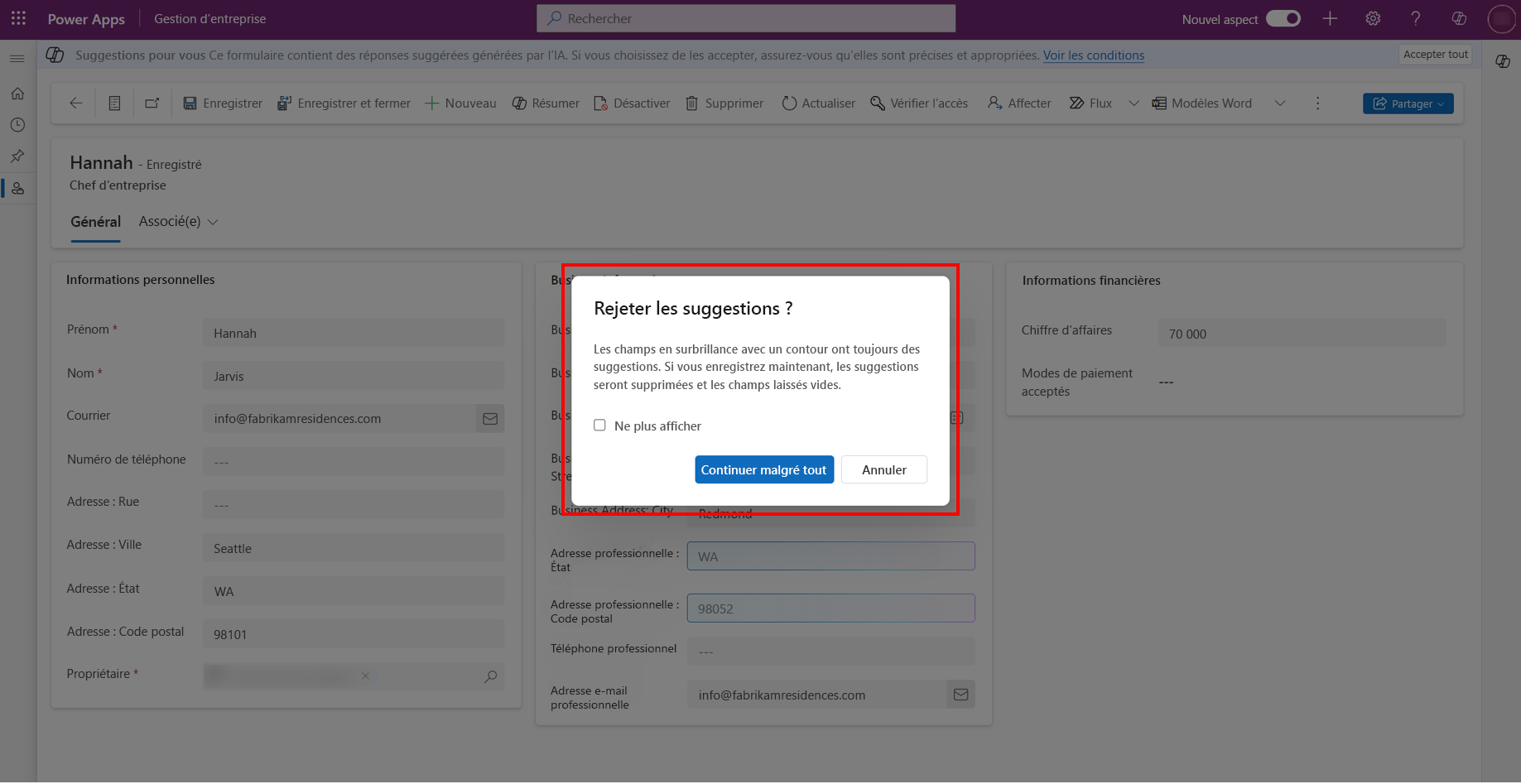The width and height of the screenshot is (1521, 784).
Task: Open record in a new window icon
Action: click(152, 103)
